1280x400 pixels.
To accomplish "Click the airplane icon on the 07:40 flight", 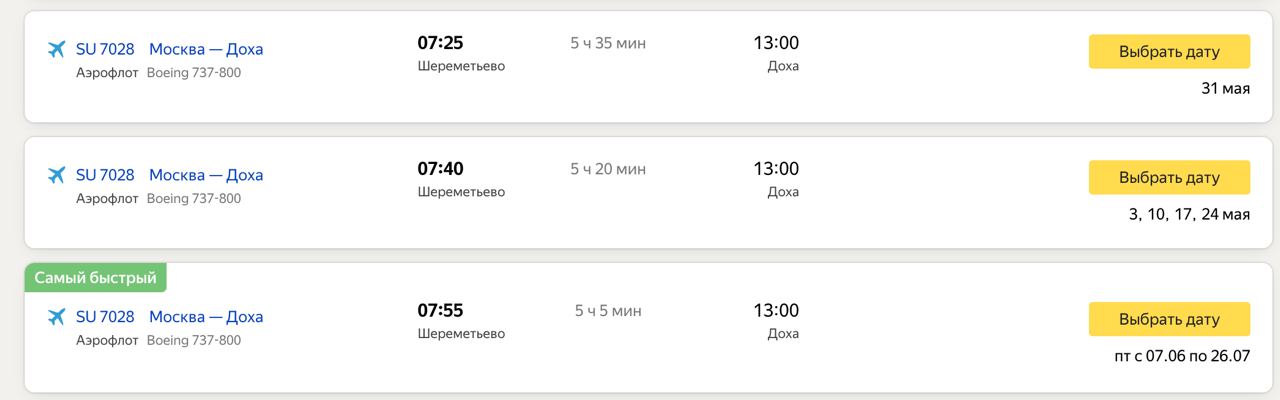I will [x=56, y=175].
